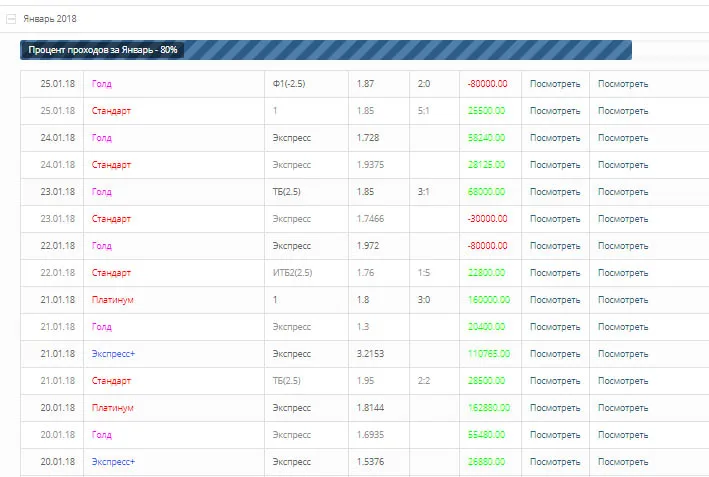709x477 pixels.
Task: Select the 1.9375 odds value
Action: [x=370, y=165]
